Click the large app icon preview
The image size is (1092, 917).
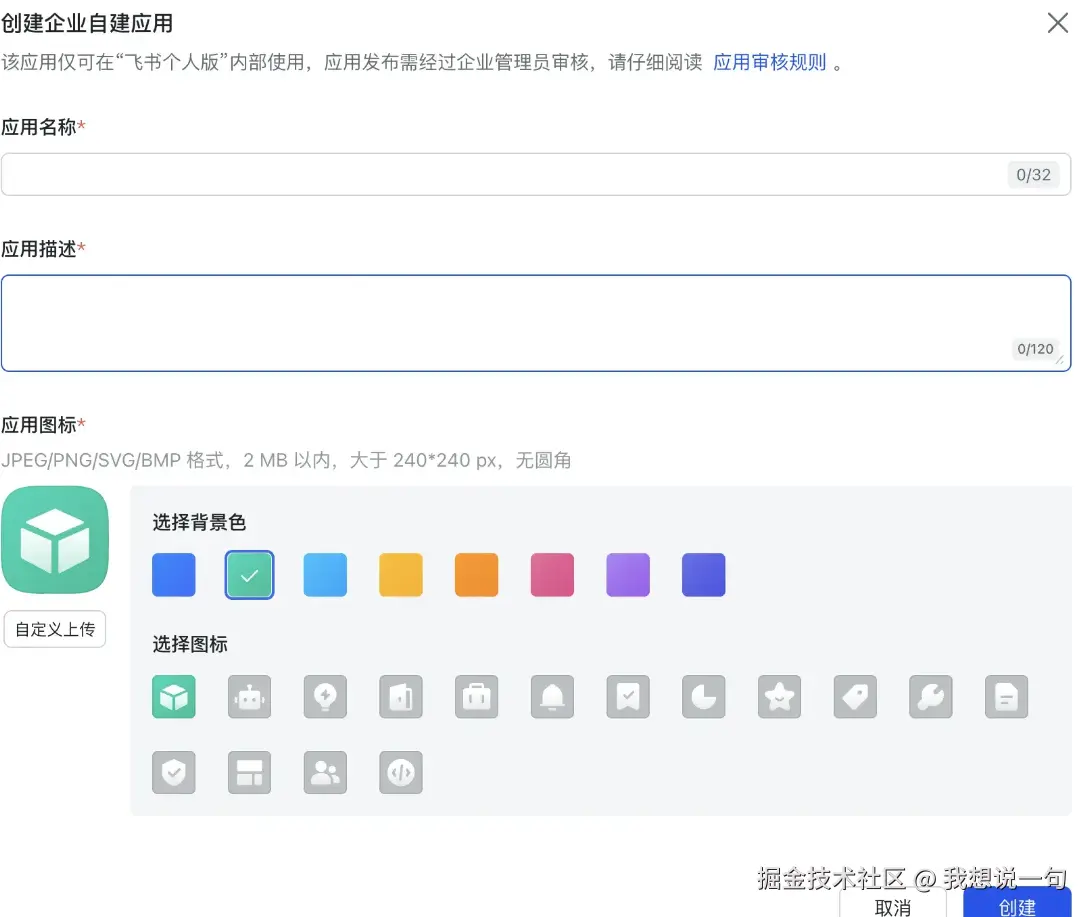(55, 540)
